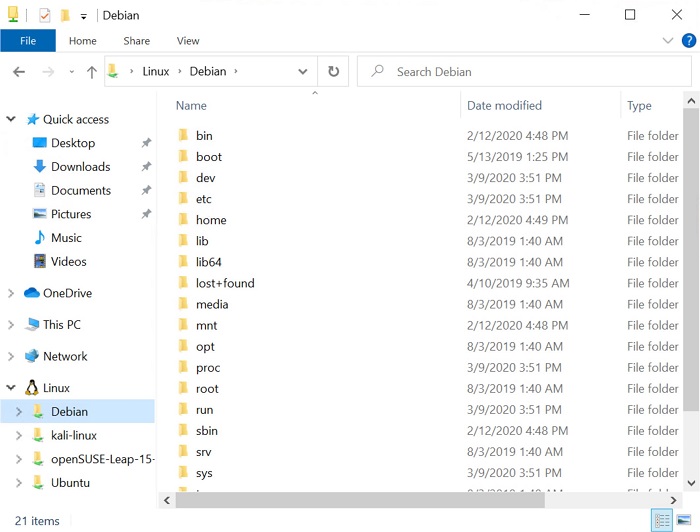This screenshot has height=532, width=700.
Task: Click the vertical scrollbar down arrow
Action: tap(691, 482)
